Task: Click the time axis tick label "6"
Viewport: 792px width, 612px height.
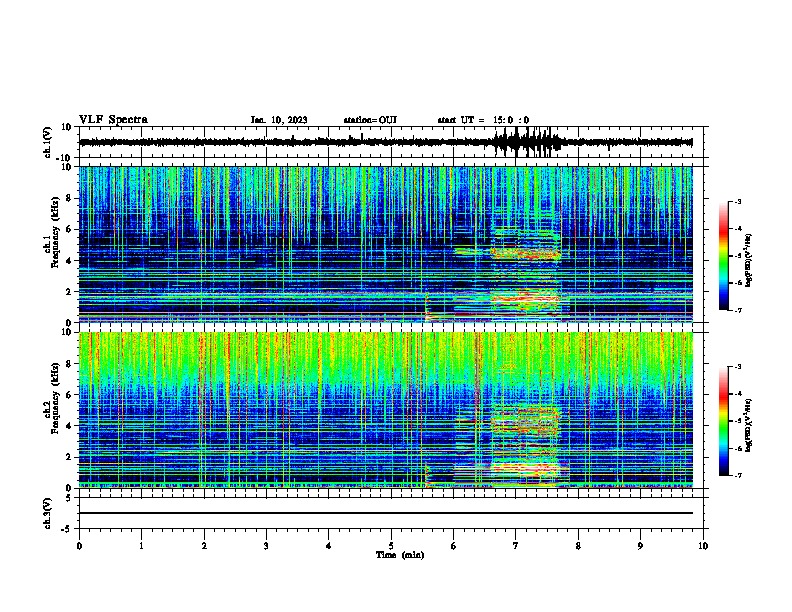Action: pos(454,546)
